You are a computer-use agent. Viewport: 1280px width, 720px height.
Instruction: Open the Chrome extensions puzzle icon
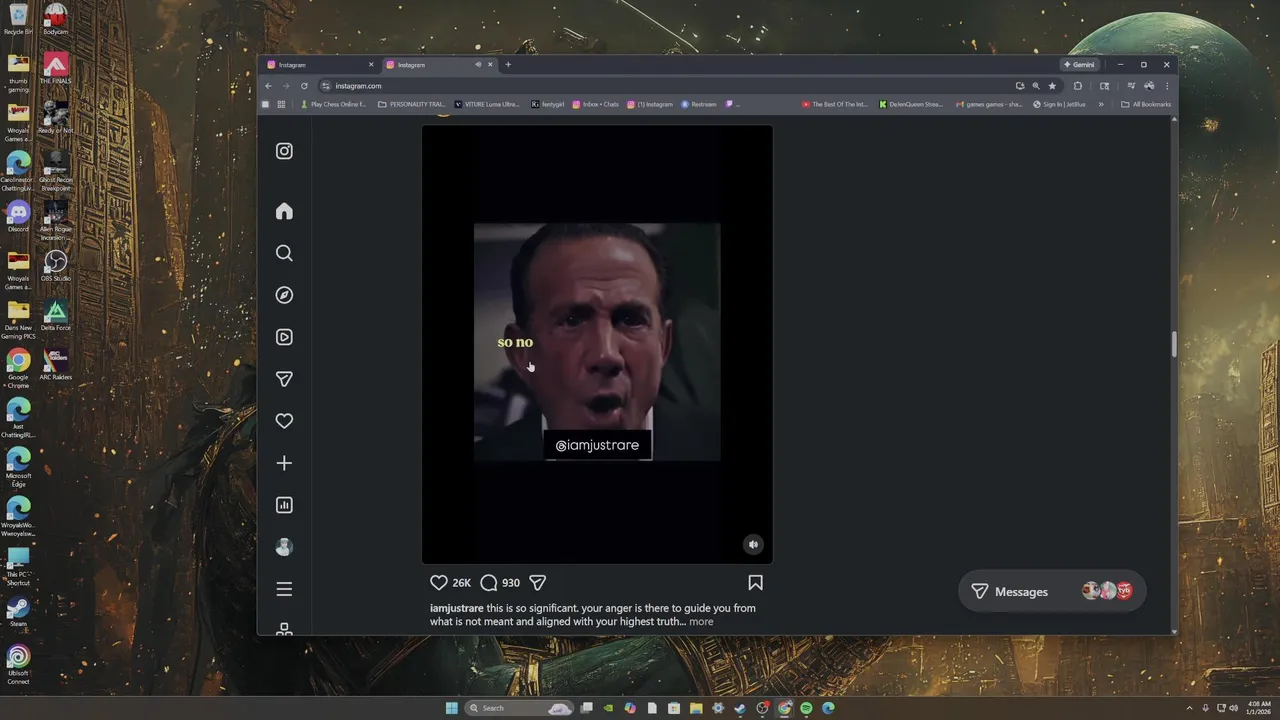1078,86
